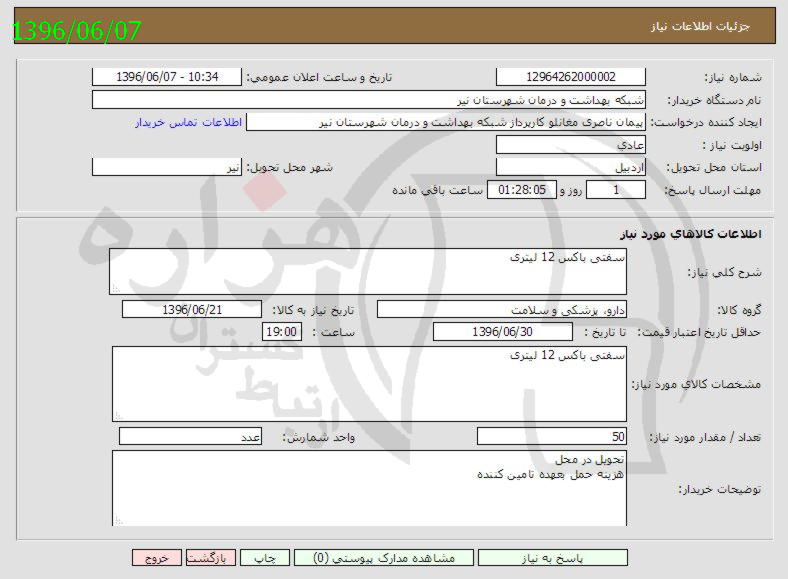The height and width of the screenshot is (579, 788).
Task: Click the request creator field پیمان ناصری
Action: point(446,123)
